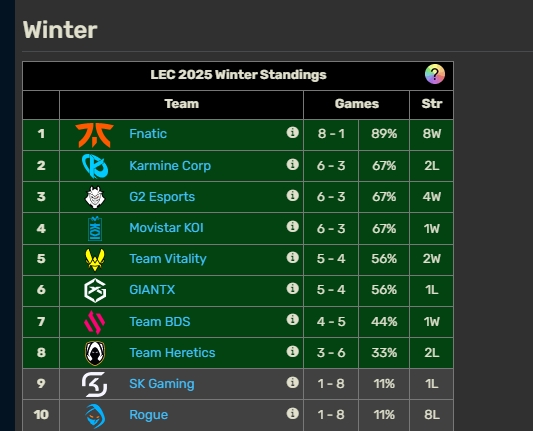Click the Team BDS logo

click(x=94, y=322)
